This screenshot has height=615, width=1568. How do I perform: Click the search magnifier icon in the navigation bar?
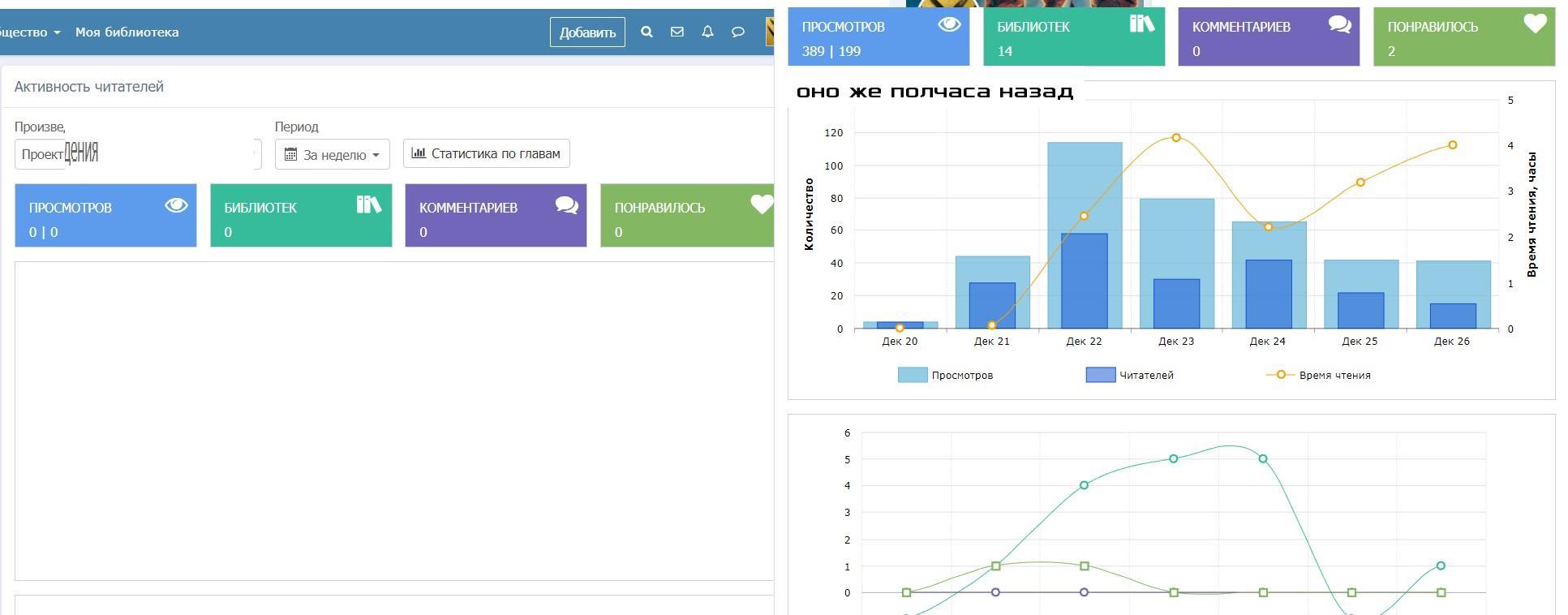click(x=647, y=32)
